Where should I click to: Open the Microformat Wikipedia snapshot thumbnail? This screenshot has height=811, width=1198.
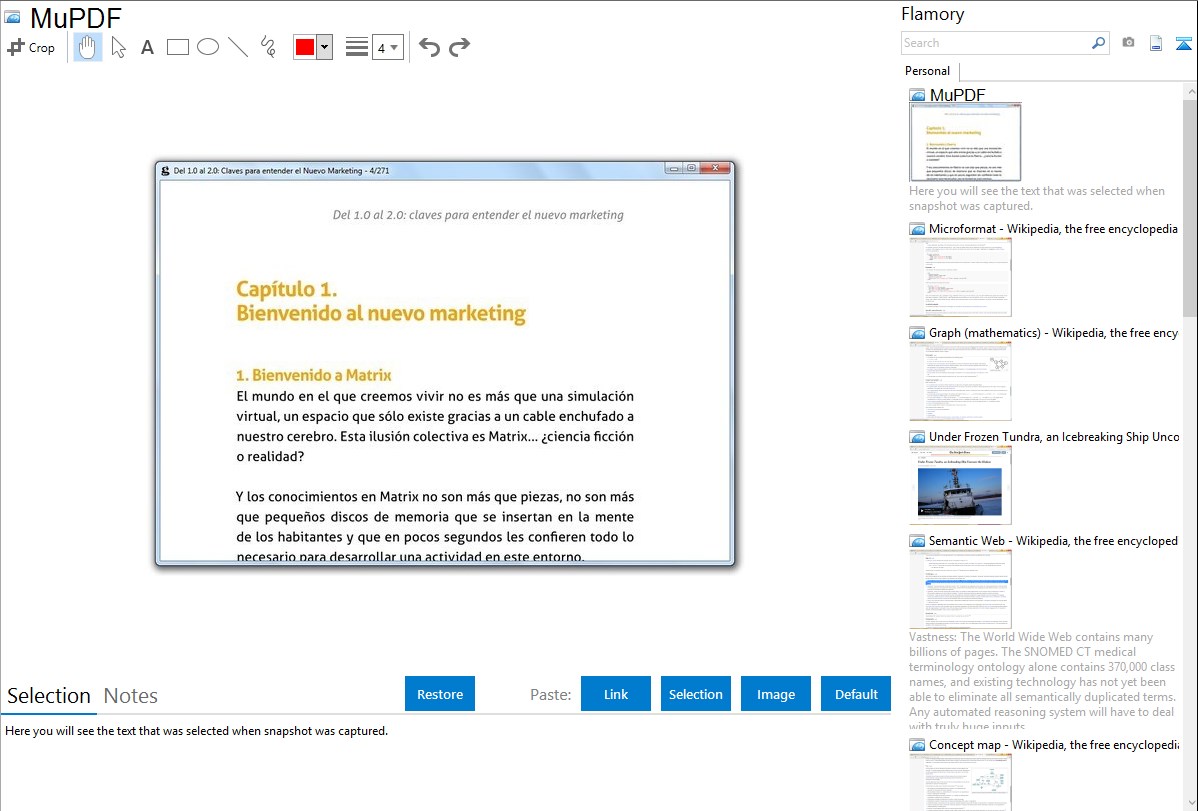pos(960,277)
